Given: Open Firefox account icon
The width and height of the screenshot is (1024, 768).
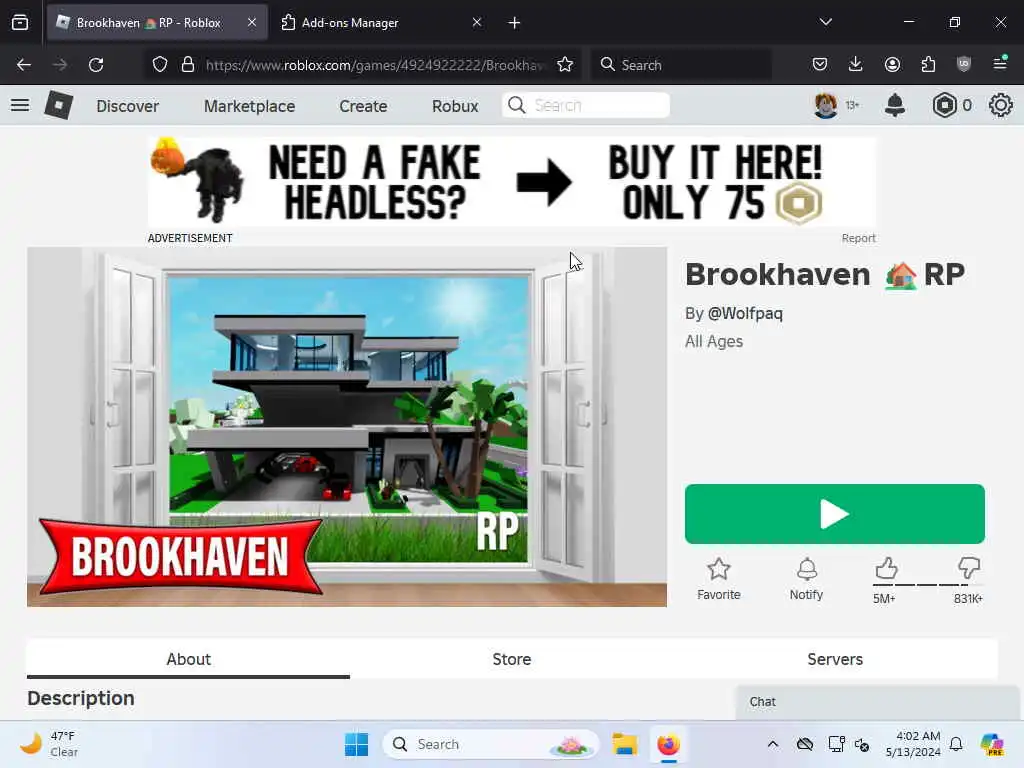Looking at the screenshot, I should coord(892,64).
